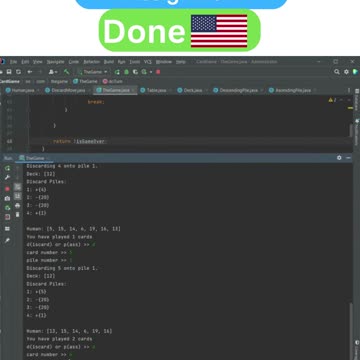
Task: Click the 'return !isGameOver' code line
Action: (79, 141)
